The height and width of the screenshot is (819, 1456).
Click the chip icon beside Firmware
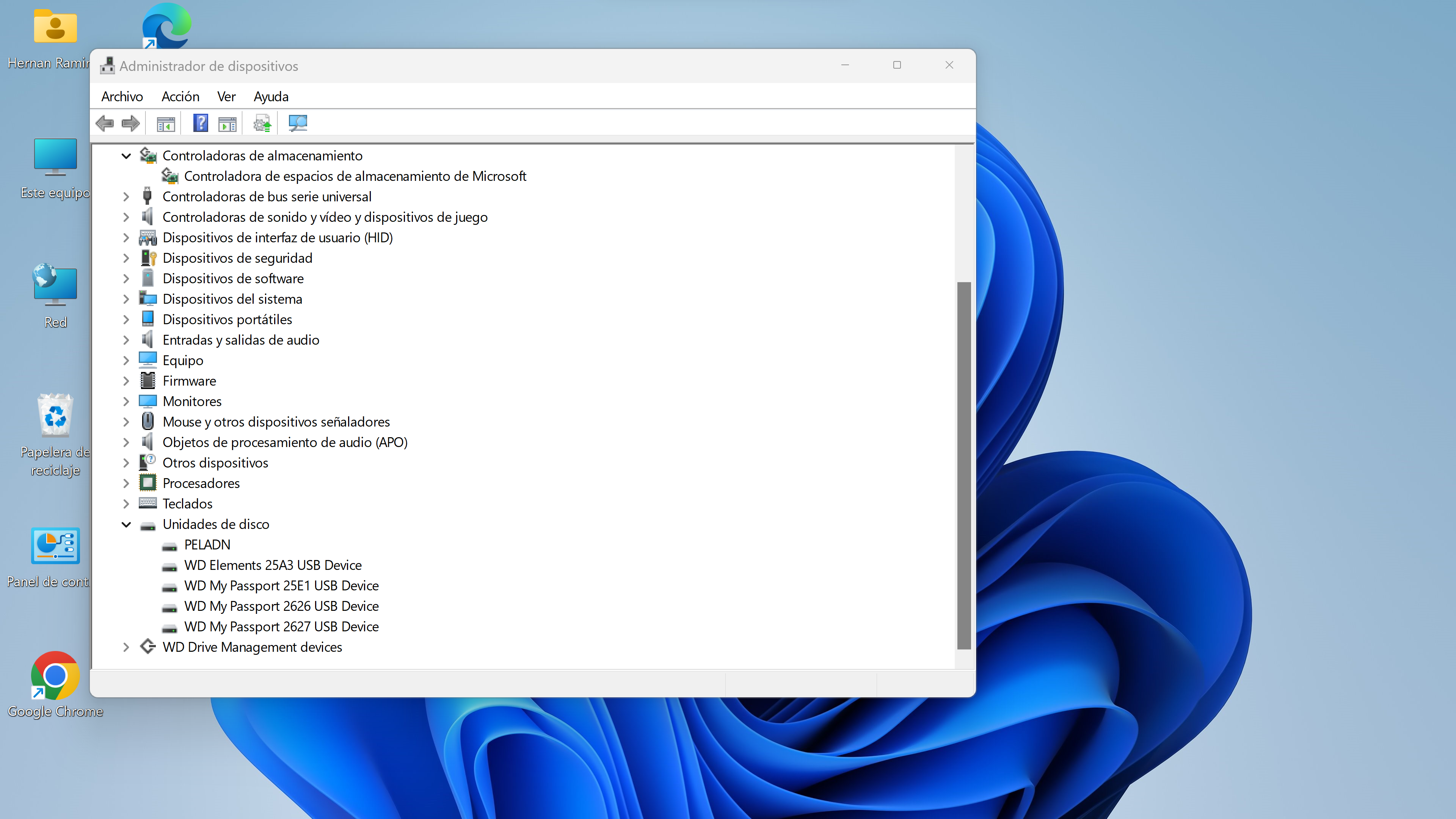click(147, 380)
